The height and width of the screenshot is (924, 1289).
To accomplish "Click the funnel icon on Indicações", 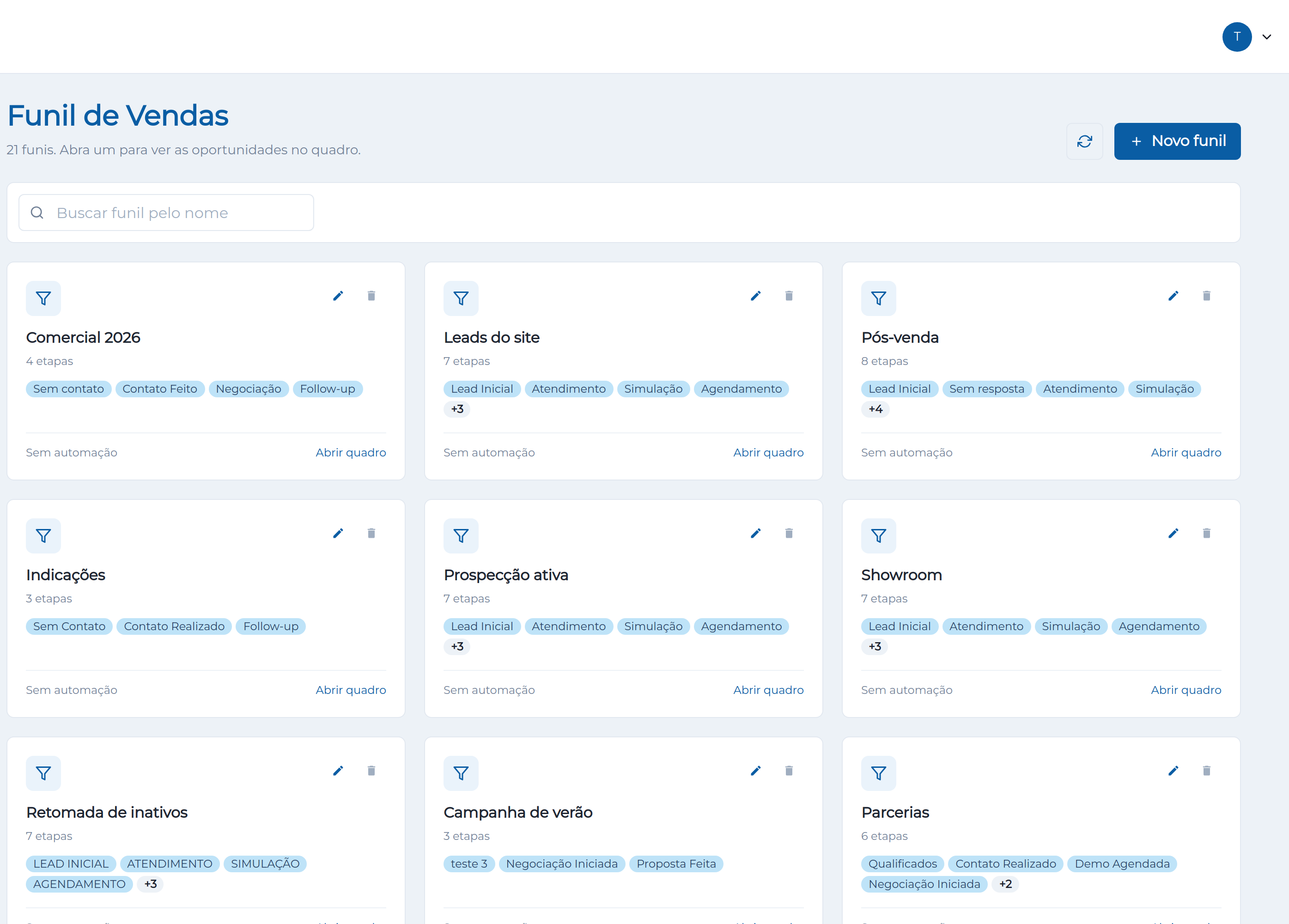I will coord(43,536).
